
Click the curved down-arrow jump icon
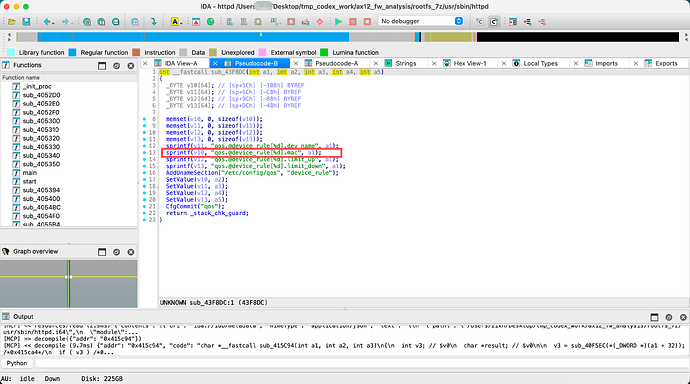tap(154, 22)
